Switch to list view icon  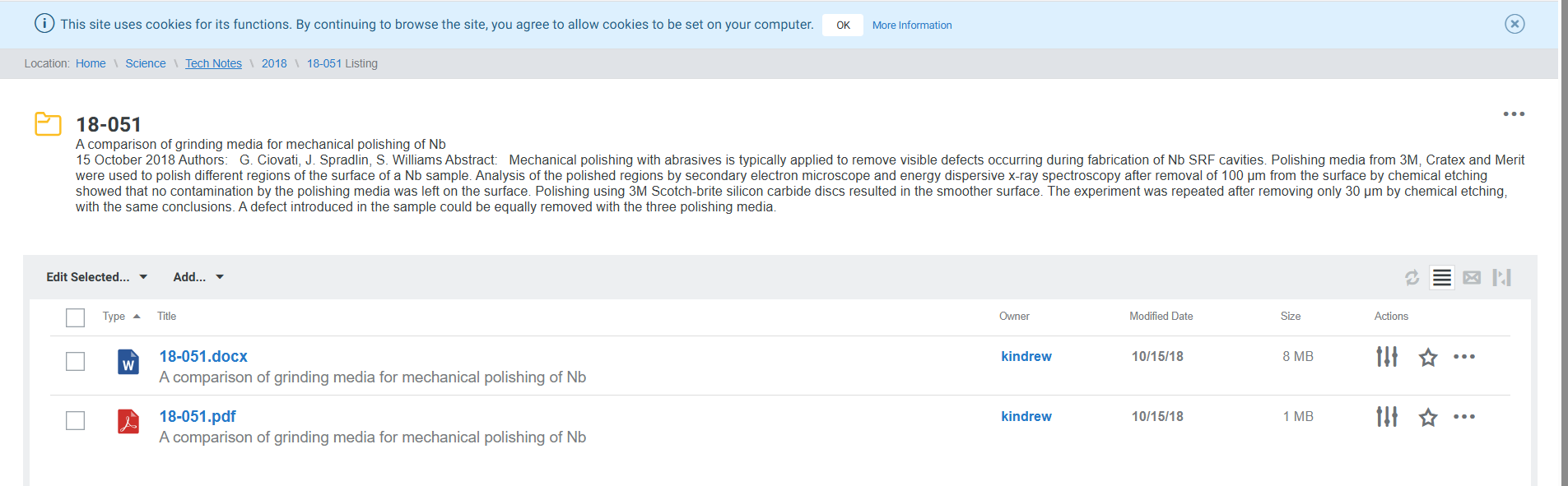point(1441,278)
